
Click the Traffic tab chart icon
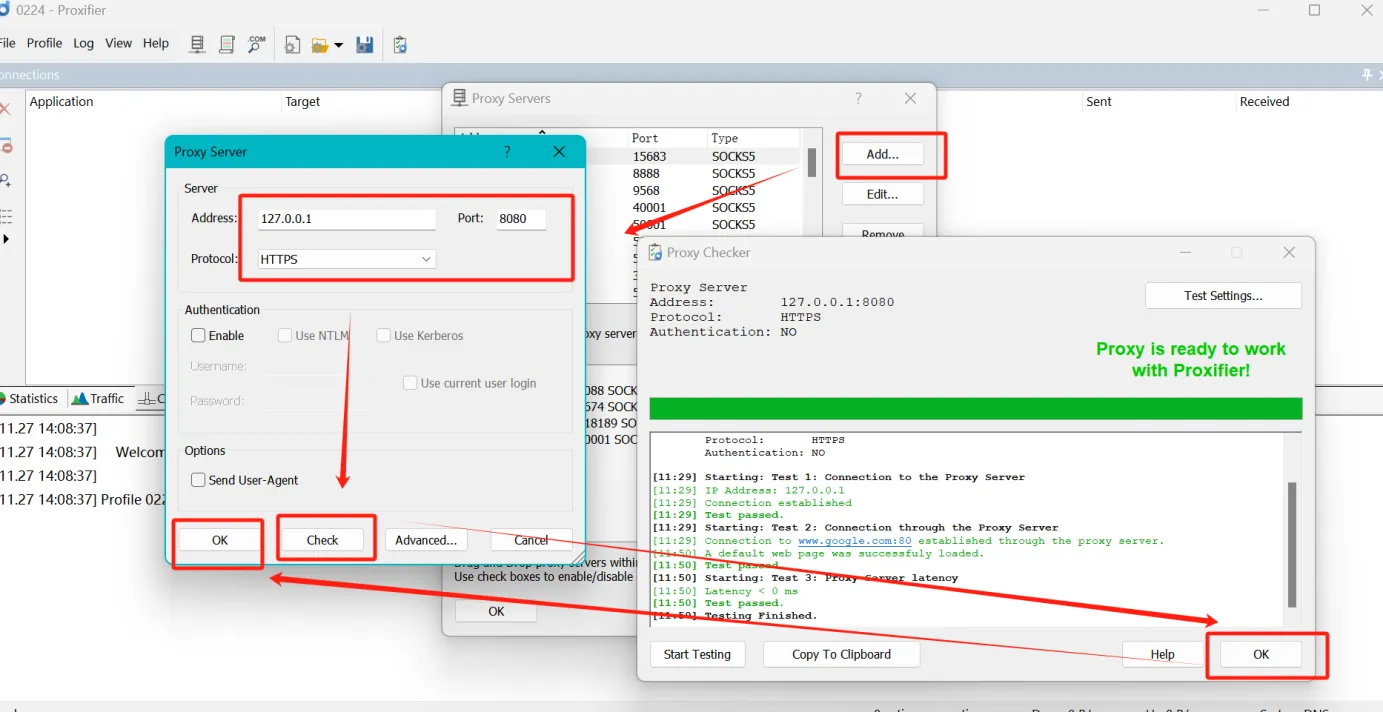pyautogui.click(x=79, y=398)
